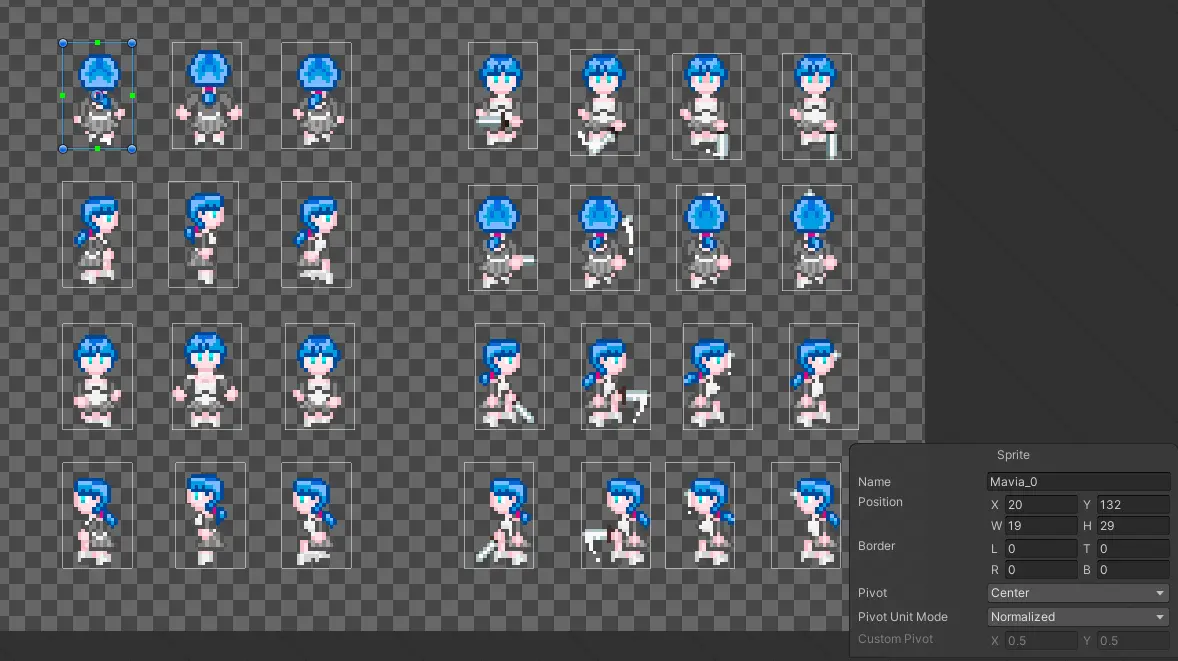
Task: Select second left-facing sword attack frame in bottom right row
Action: tap(616, 515)
